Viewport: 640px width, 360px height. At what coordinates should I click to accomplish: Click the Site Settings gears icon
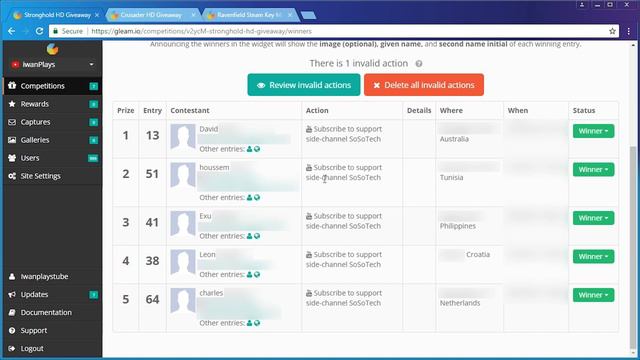coord(12,176)
